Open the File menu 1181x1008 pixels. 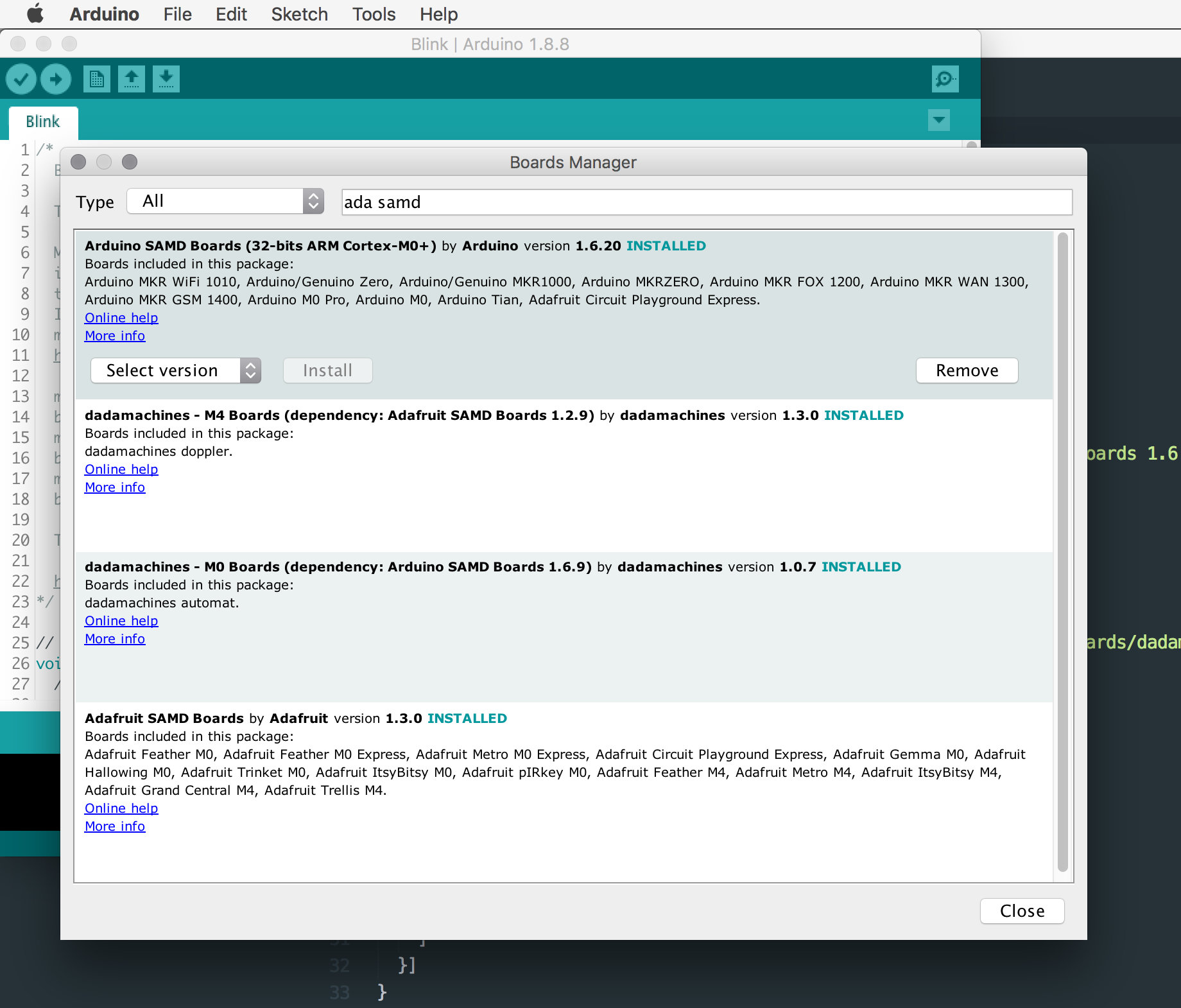pos(178,14)
